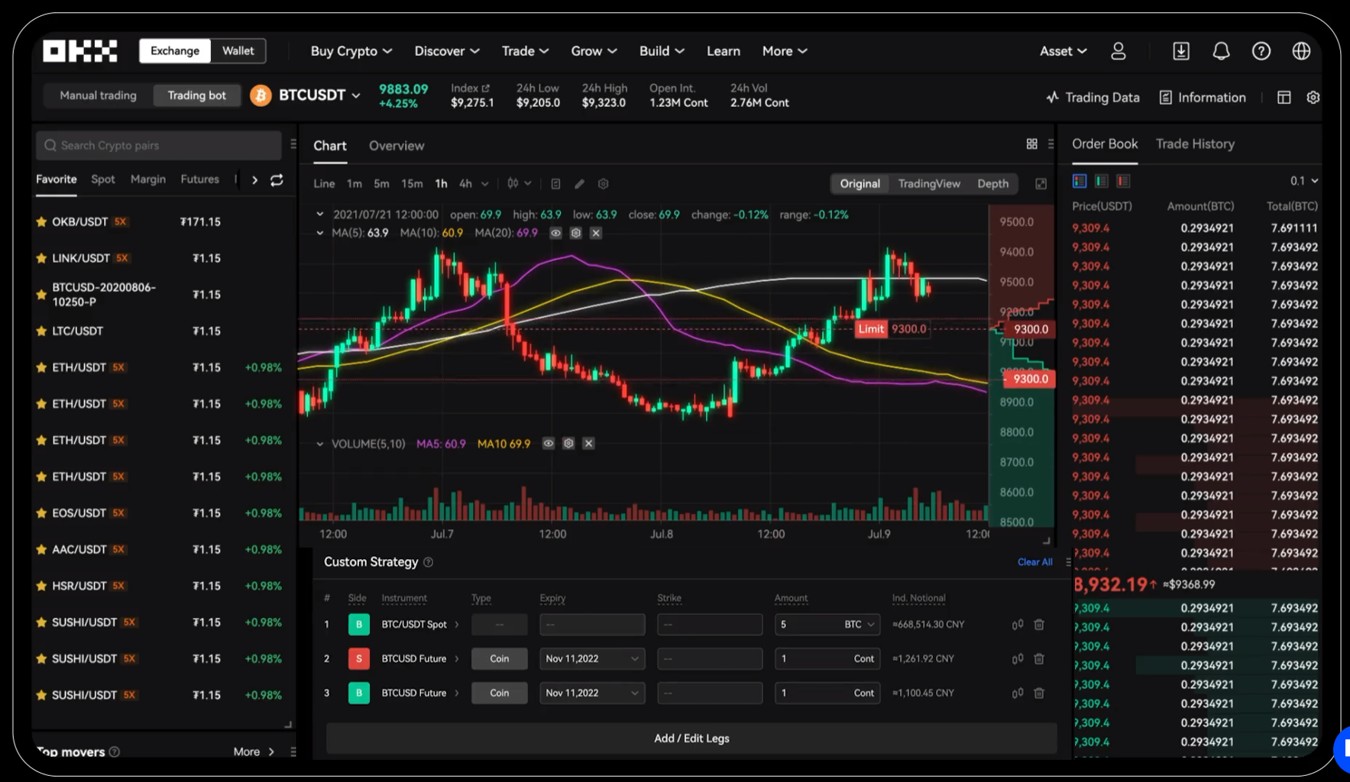This screenshot has width=1350, height=782.
Task: Open the help question-mark icon in header
Action: [x=1261, y=51]
